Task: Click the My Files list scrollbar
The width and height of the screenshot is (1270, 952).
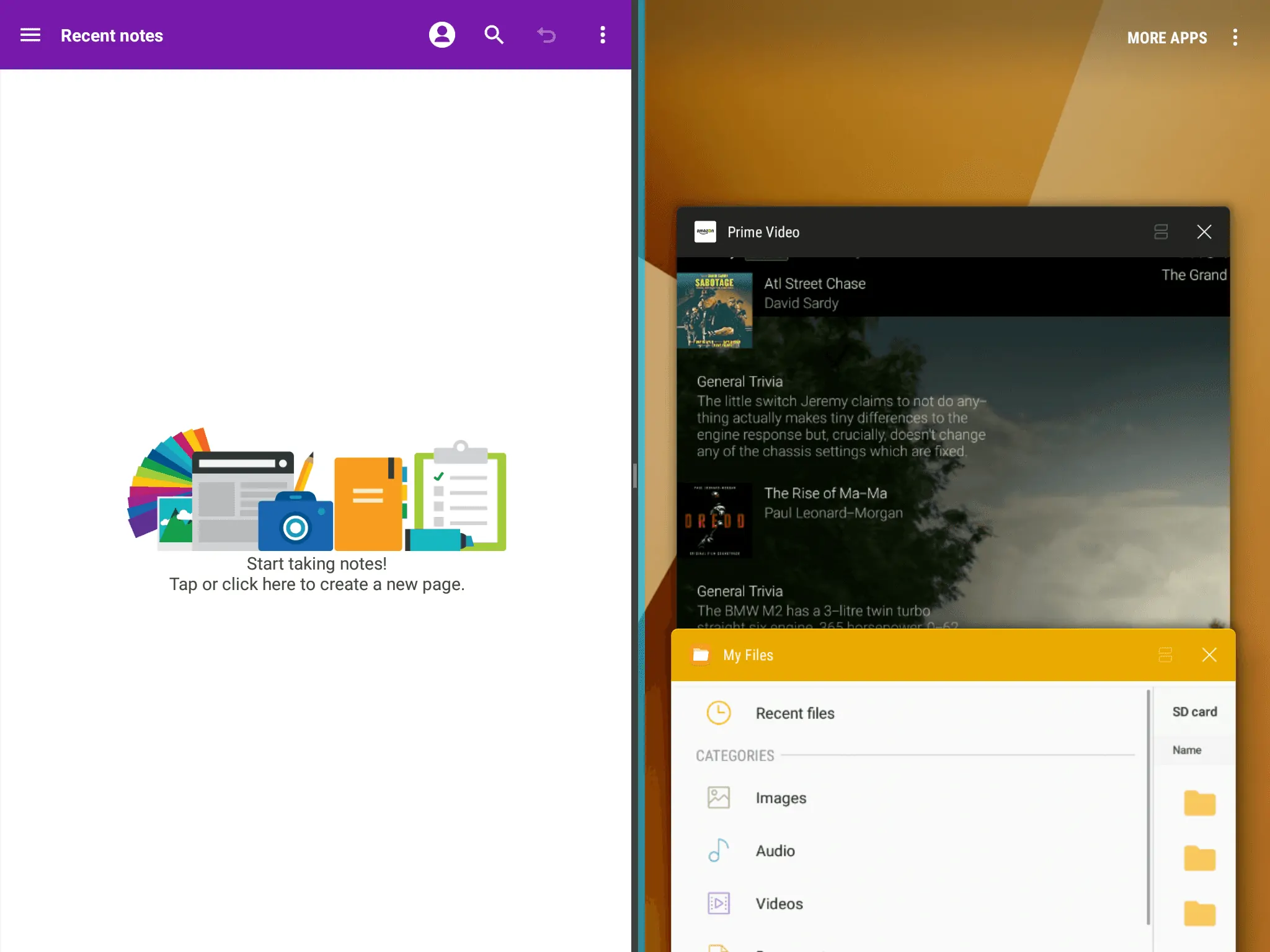Action: (1148, 806)
